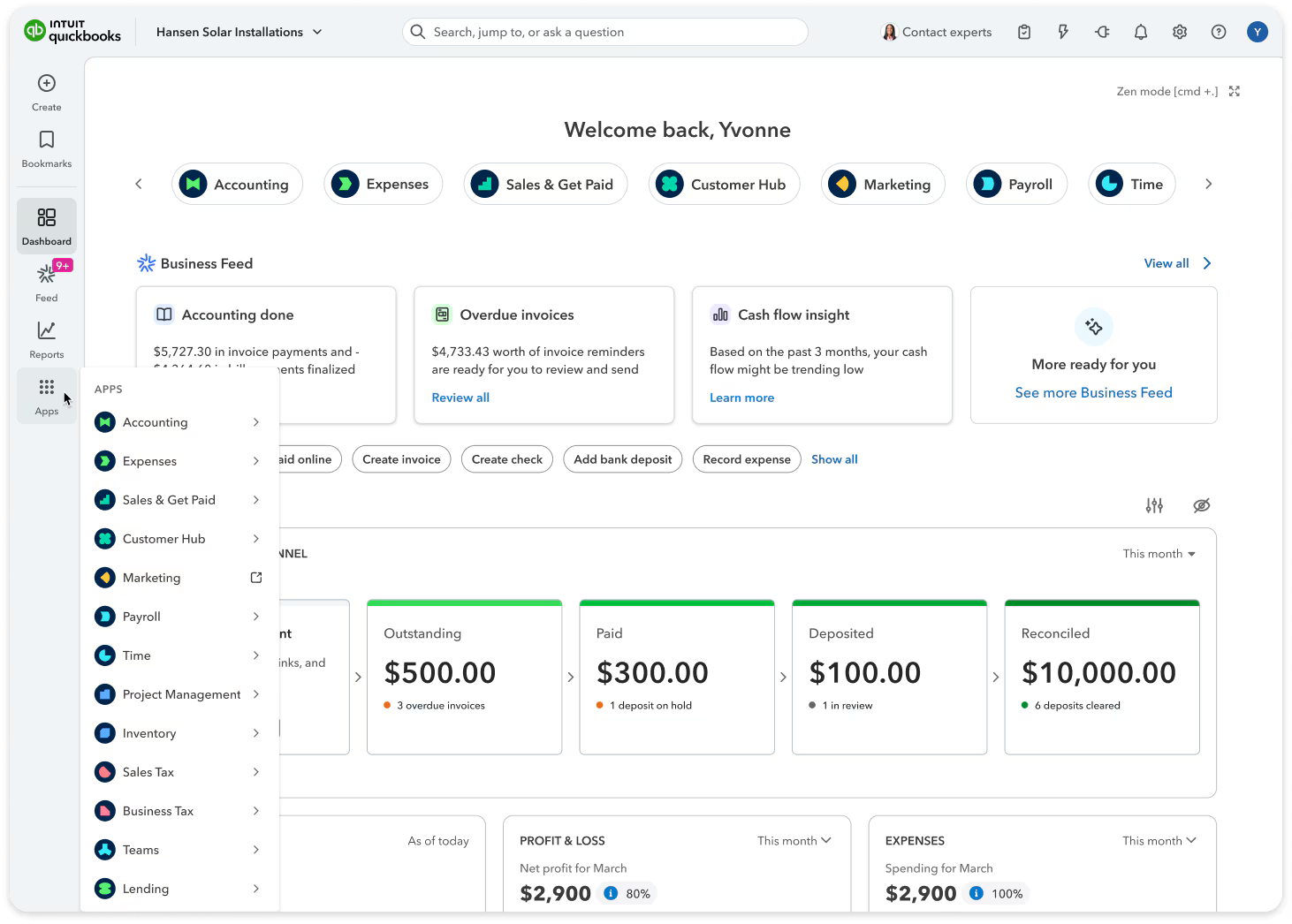Click Create check button
The height and width of the screenshot is (924, 1292).
pos(507,459)
